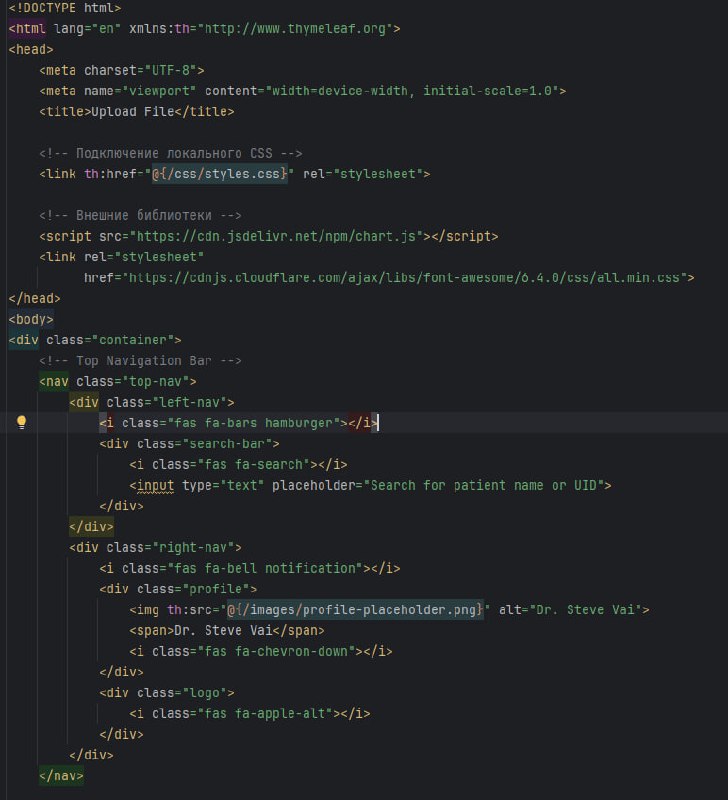Click the opening head tag
The image size is (728, 800).
31,49
